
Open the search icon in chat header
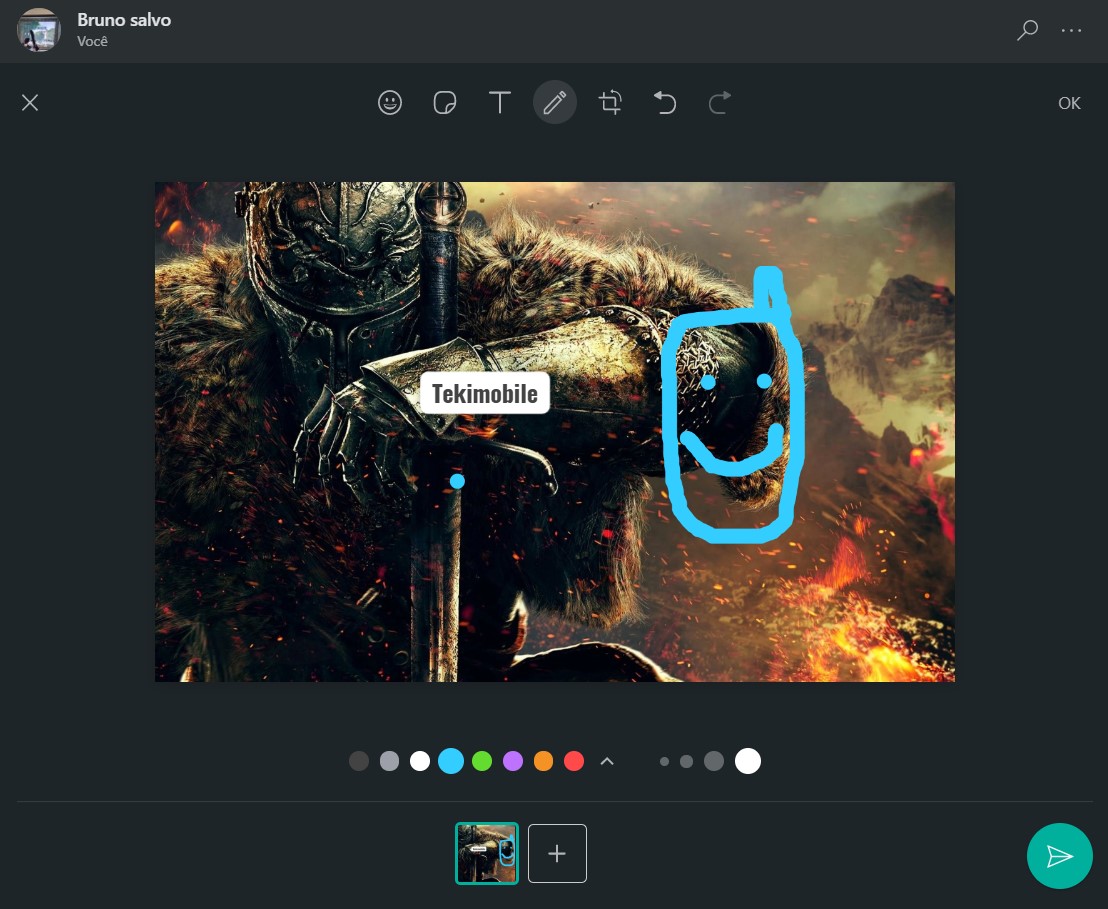tap(1027, 30)
